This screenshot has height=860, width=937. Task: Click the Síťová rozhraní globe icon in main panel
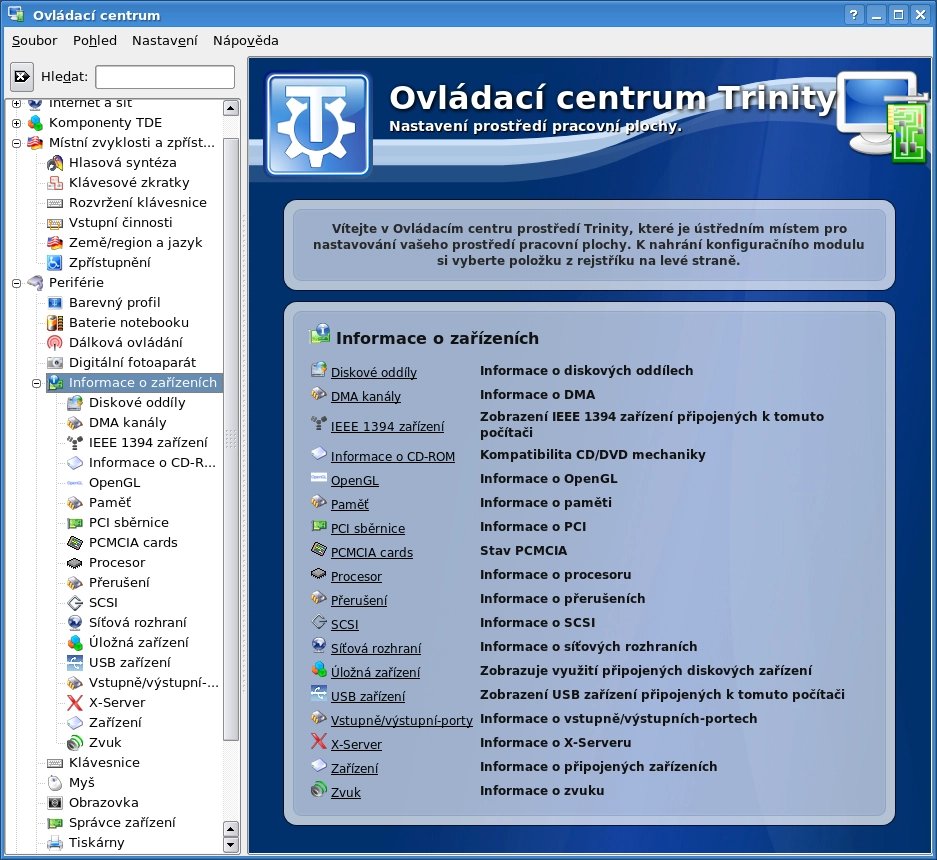319,645
